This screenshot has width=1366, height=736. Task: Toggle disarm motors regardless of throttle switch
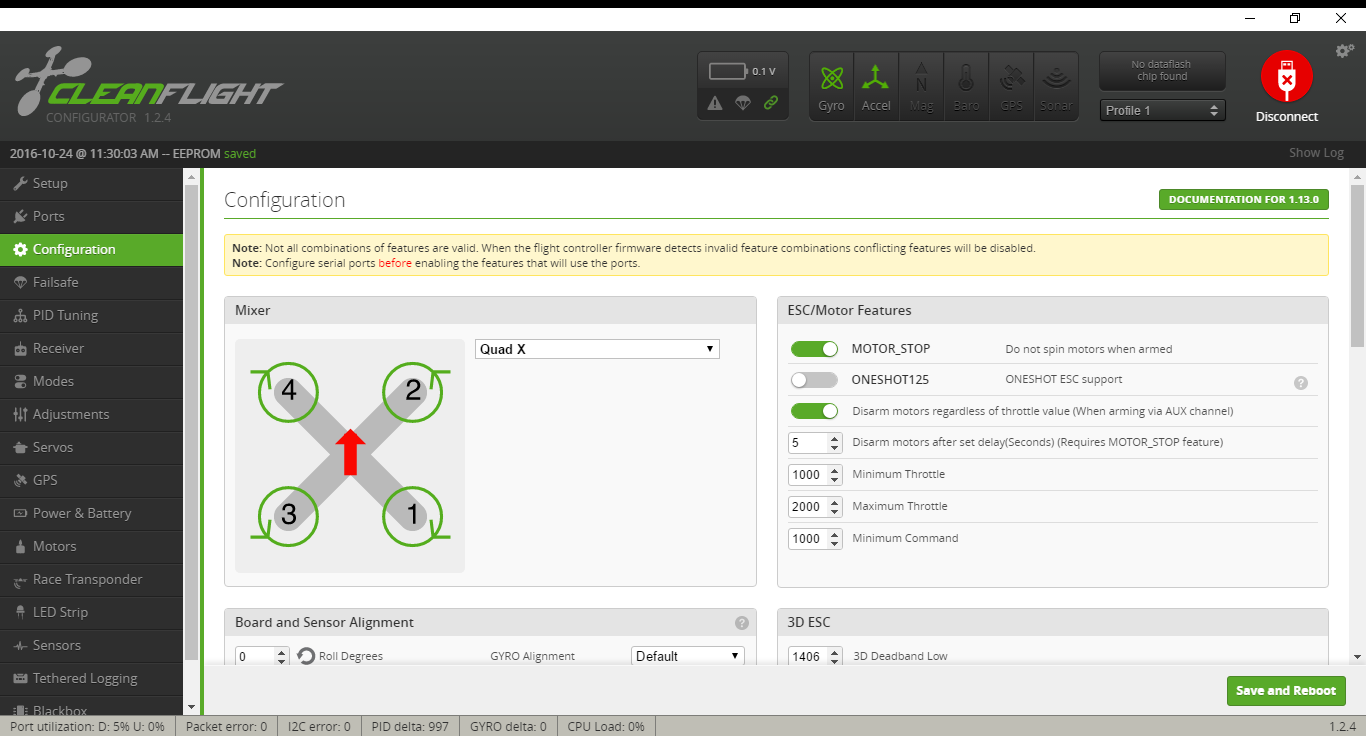[x=814, y=411]
